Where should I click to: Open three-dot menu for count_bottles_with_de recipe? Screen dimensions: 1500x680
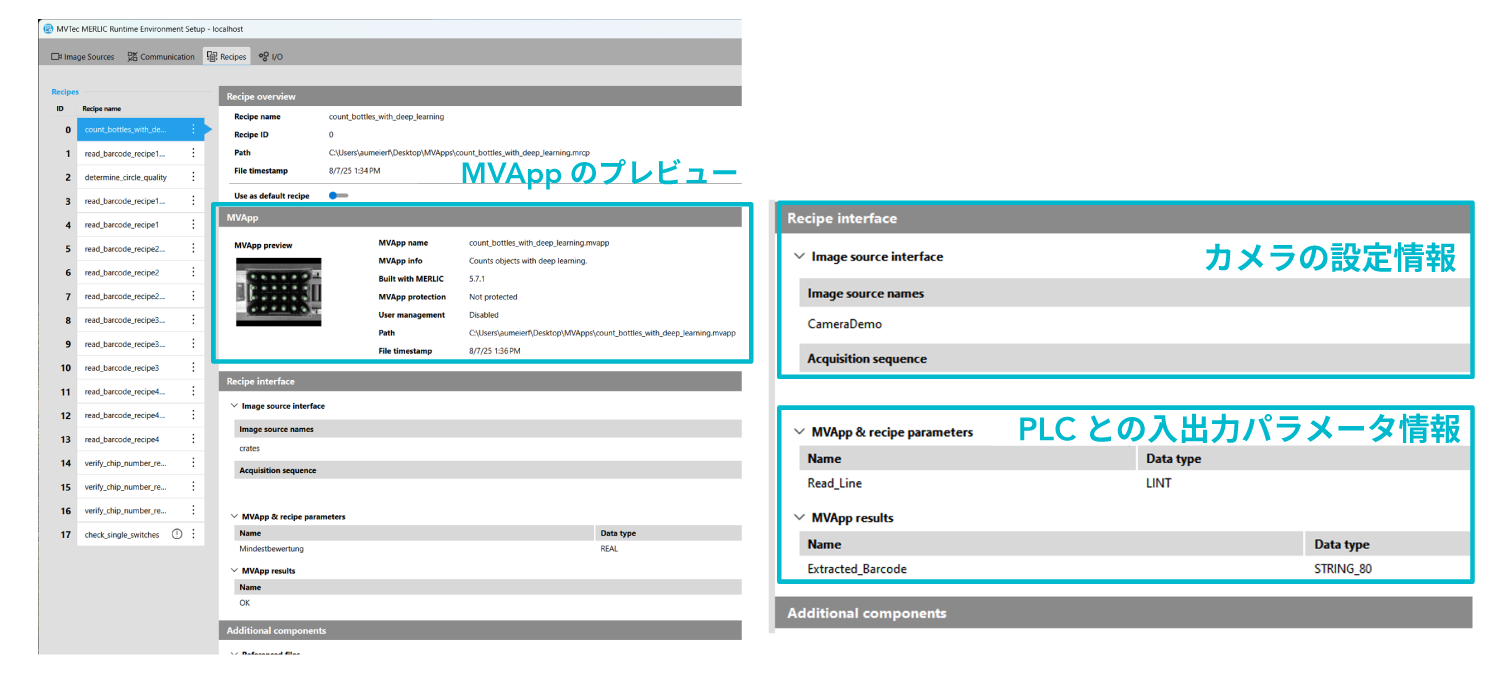tap(193, 130)
